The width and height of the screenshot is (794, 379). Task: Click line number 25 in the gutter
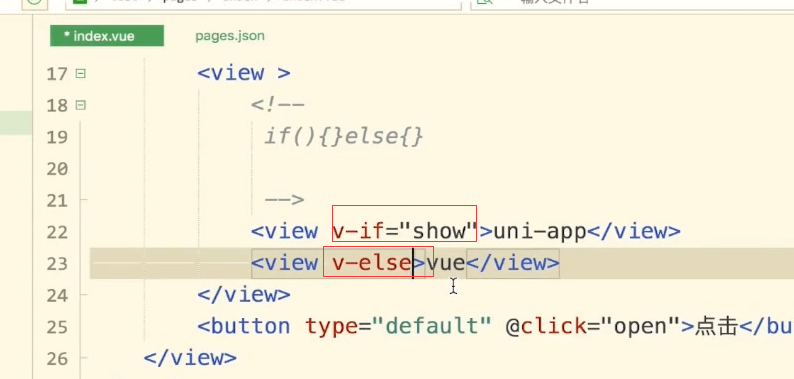point(57,327)
